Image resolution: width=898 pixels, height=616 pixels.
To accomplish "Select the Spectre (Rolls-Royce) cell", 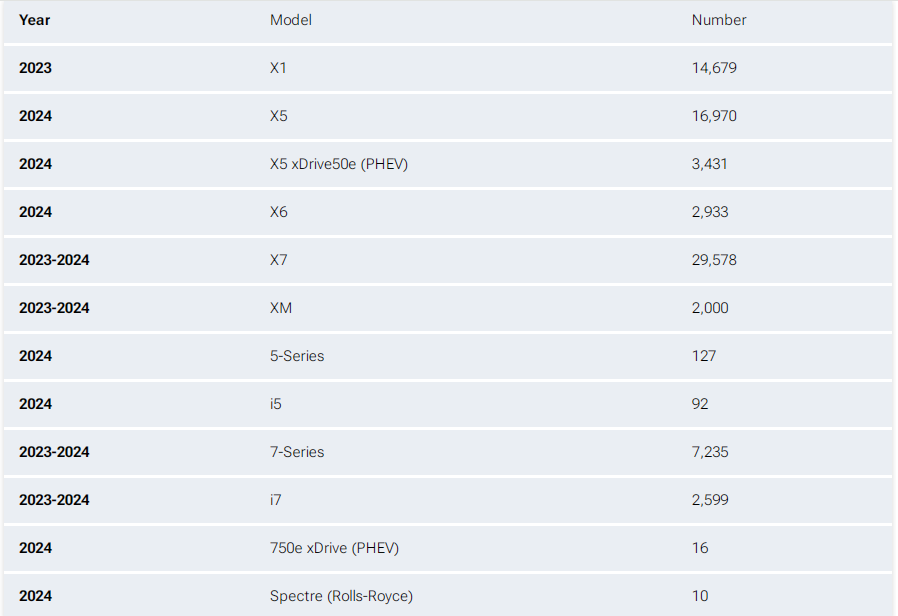I will [x=341, y=596].
